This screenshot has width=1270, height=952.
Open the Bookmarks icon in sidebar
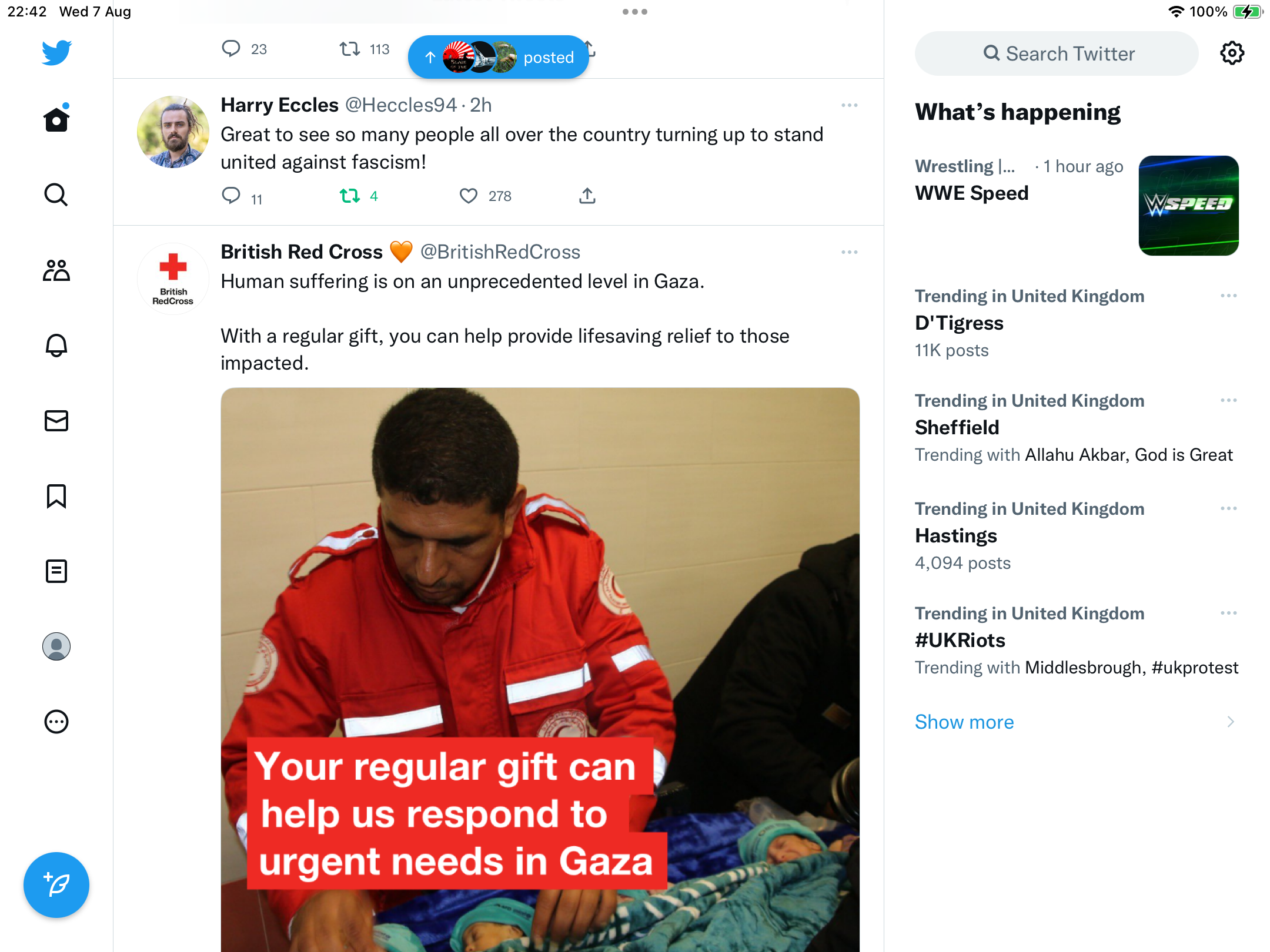pos(56,496)
